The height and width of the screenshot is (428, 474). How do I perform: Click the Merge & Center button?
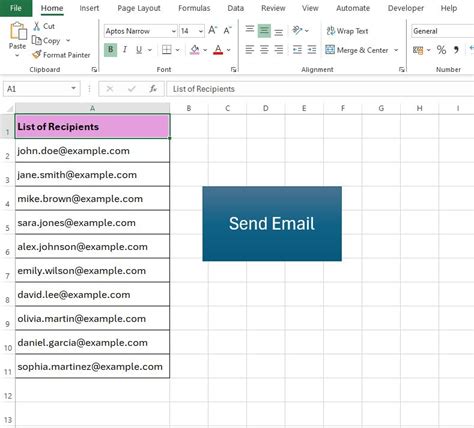tap(357, 50)
